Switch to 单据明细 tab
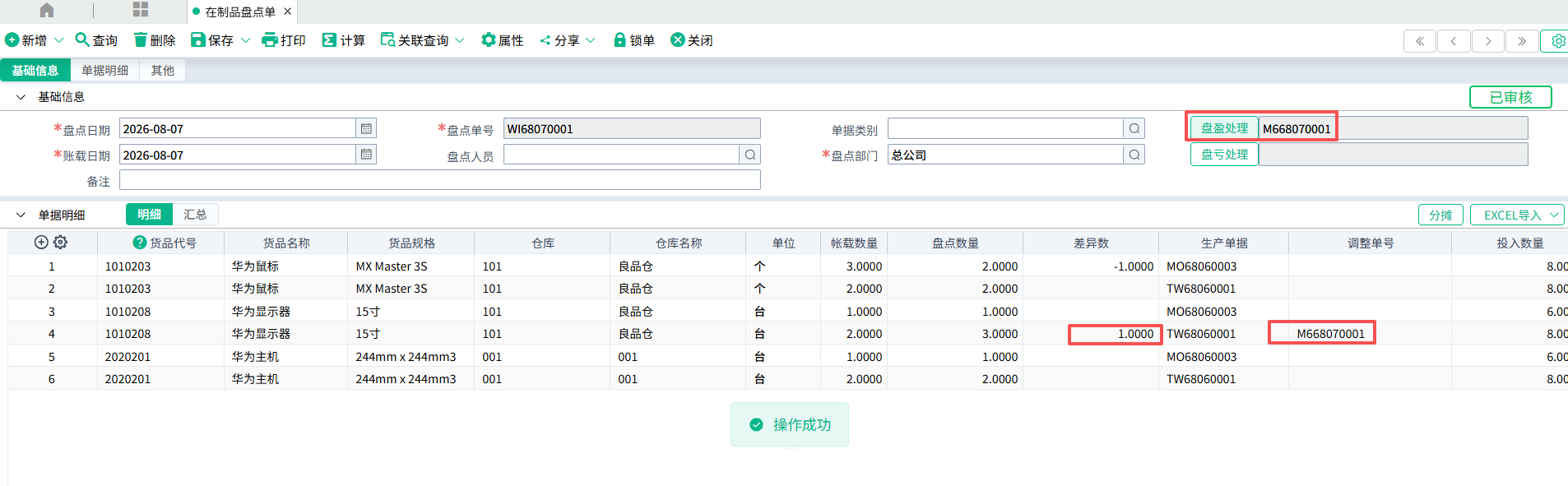The height and width of the screenshot is (486, 1568). [x=105, y=71]
